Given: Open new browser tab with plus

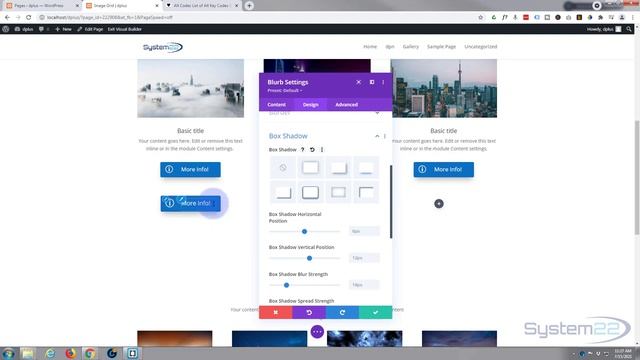Looking at the screenshot, I should (x=249, y=6).
